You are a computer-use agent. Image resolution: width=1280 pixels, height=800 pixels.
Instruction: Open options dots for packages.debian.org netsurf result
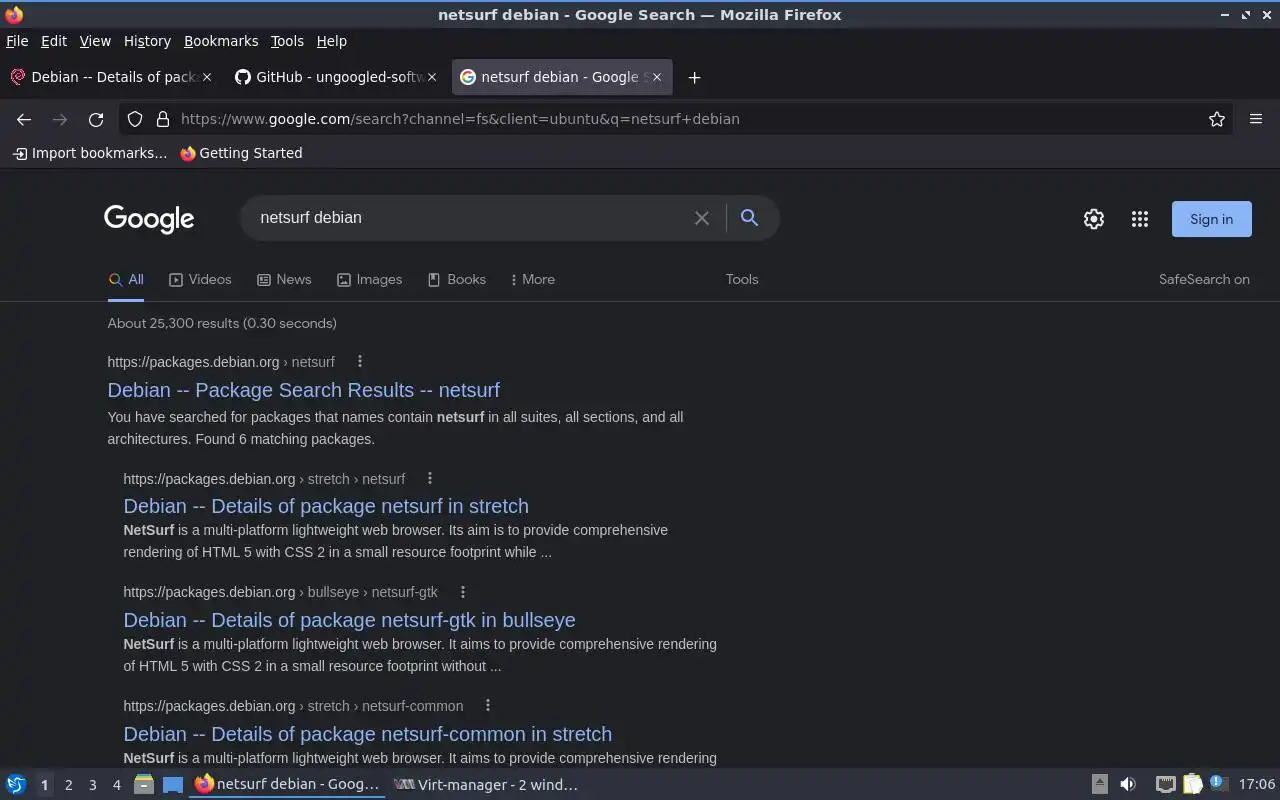[360, 362]
